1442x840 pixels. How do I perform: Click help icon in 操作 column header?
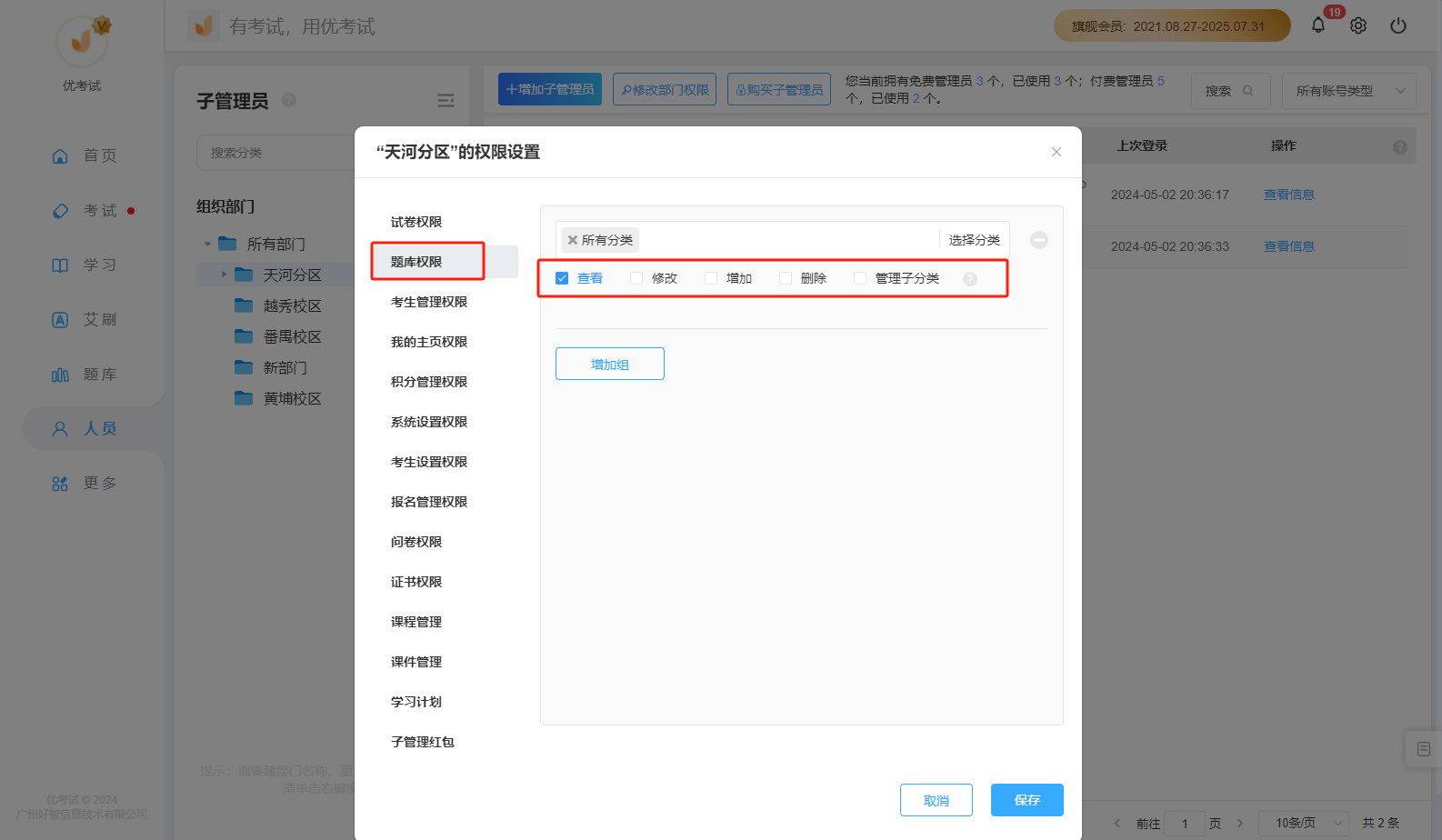click(x=1400, y=146)
